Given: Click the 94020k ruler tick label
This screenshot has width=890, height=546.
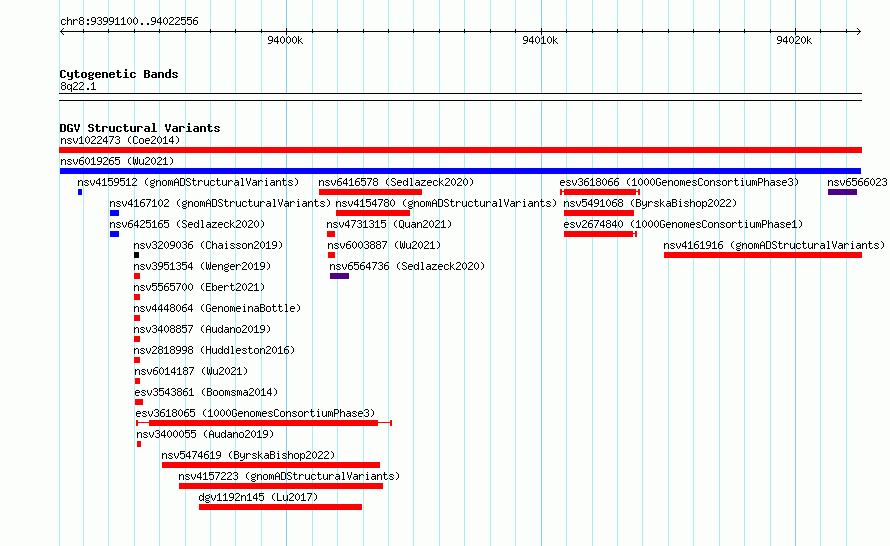Looking at the screenshot, I should [794, 40].
